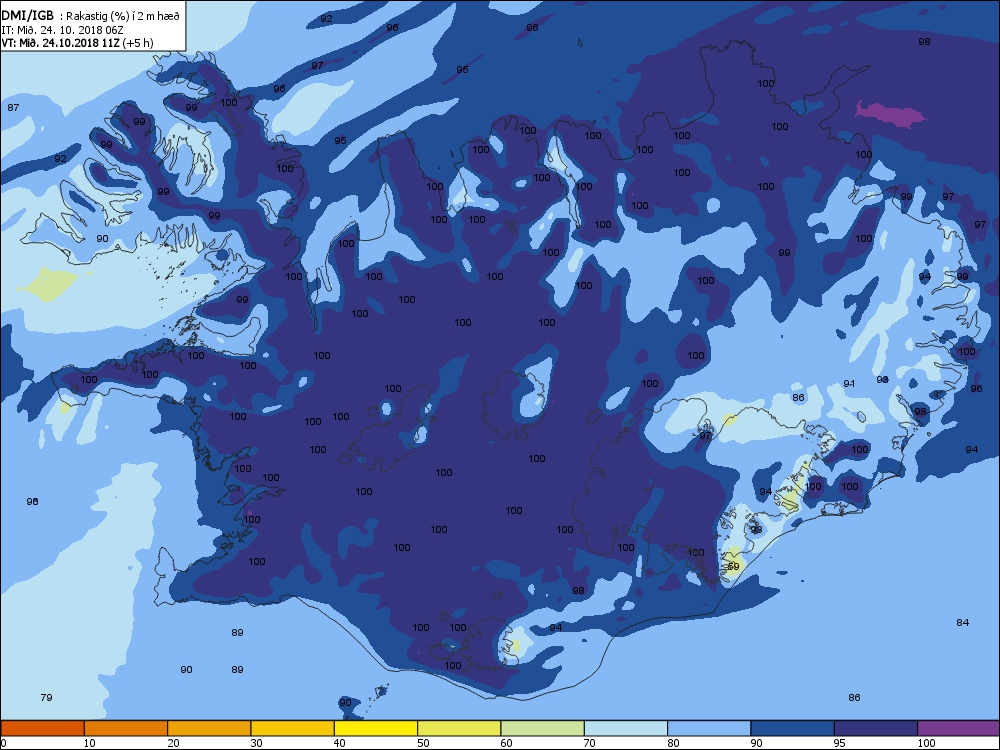Select the humidity value '59' on the map
Screen dimensions: 1000x750
733,566
